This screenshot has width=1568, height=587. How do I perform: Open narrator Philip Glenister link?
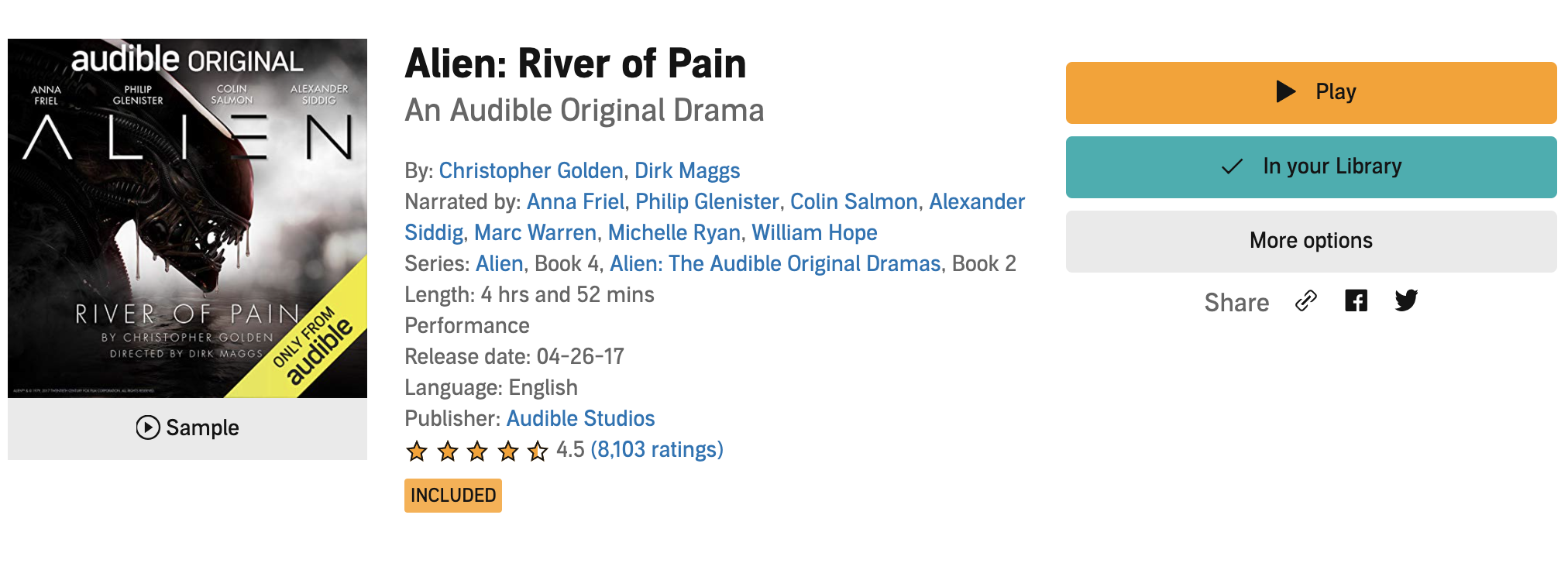click(x=707, y=201)
